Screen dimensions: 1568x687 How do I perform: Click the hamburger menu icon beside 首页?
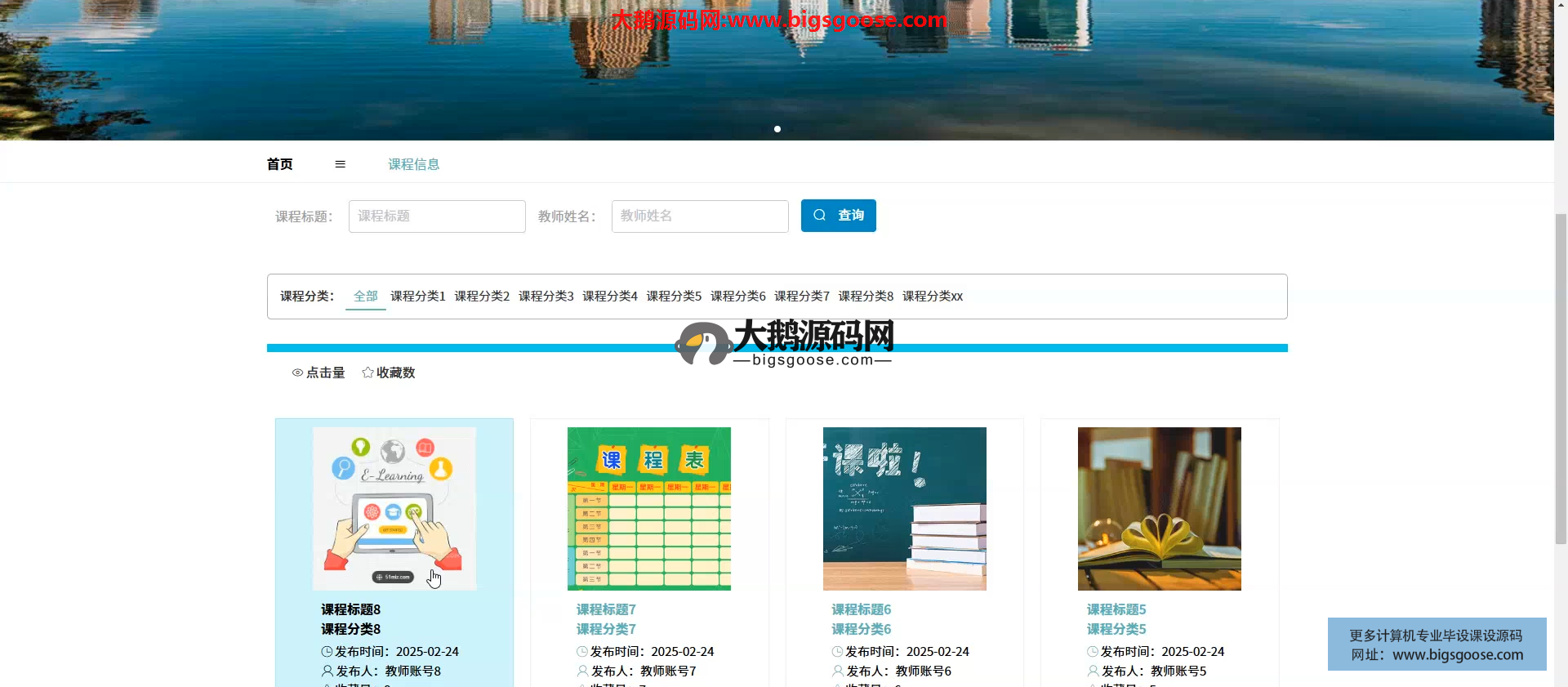(x=341, y=164)
